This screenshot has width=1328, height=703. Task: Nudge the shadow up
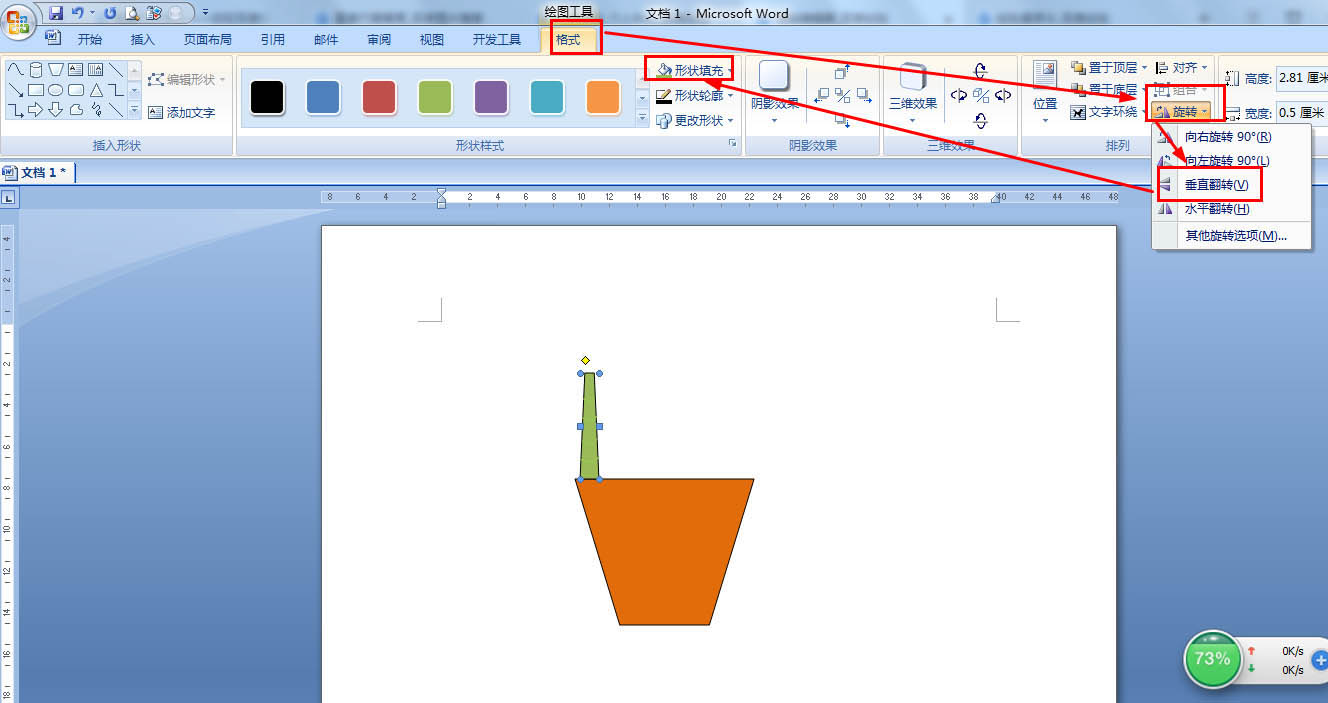tap(842, 71)
